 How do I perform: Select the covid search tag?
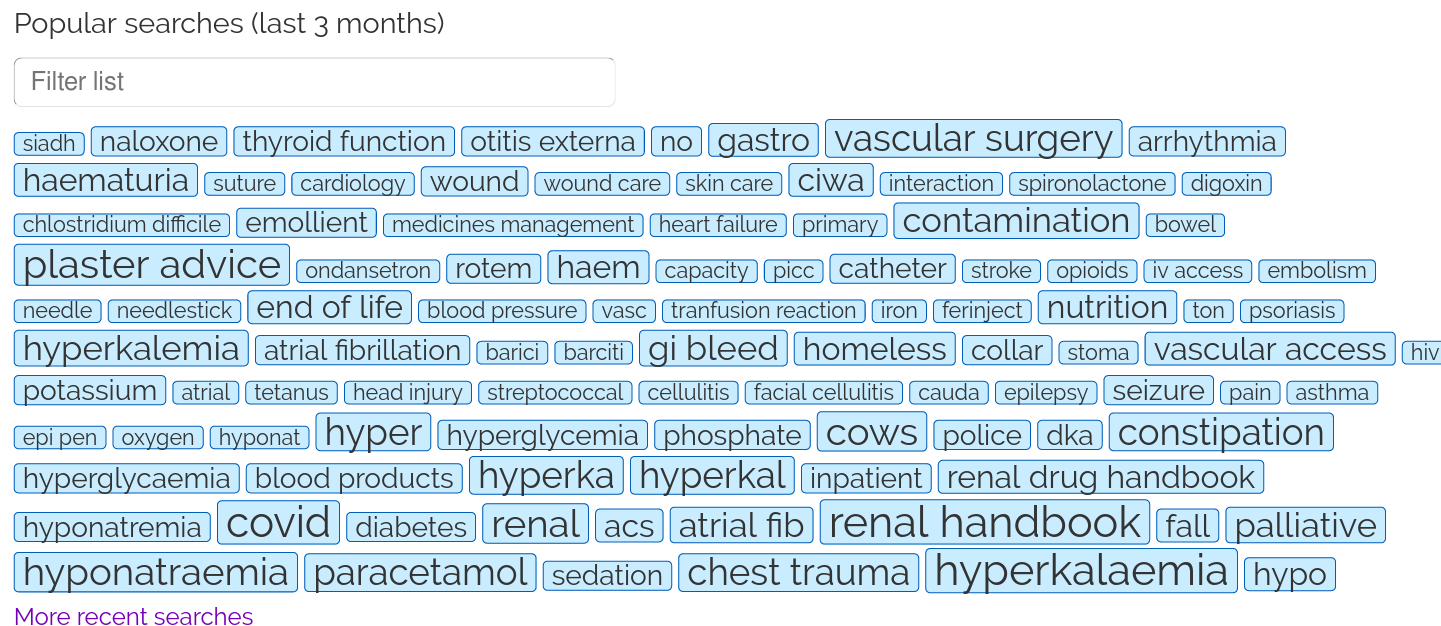[x=278, y=522]
